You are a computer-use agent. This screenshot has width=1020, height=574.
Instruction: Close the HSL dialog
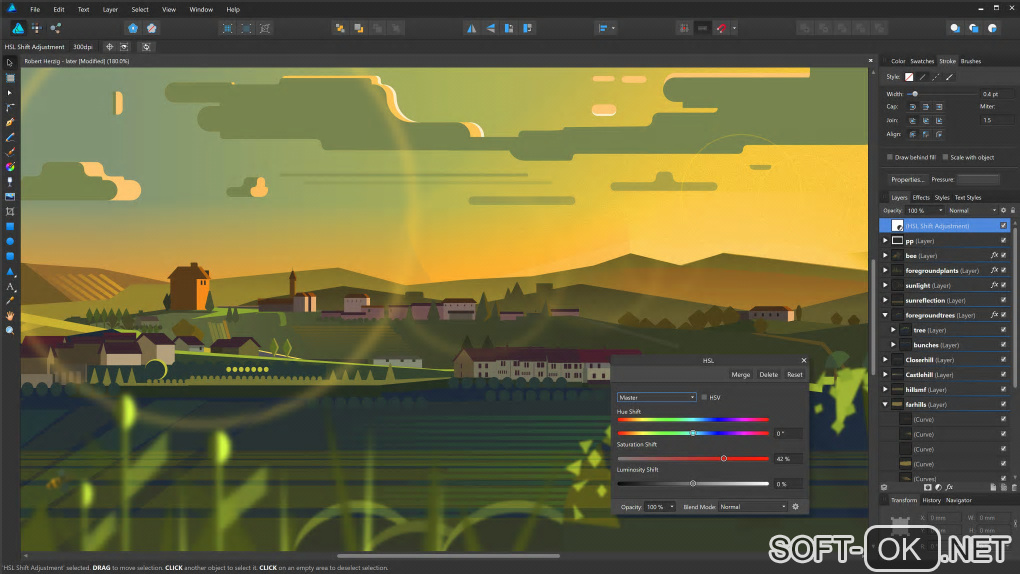[803, 360]
